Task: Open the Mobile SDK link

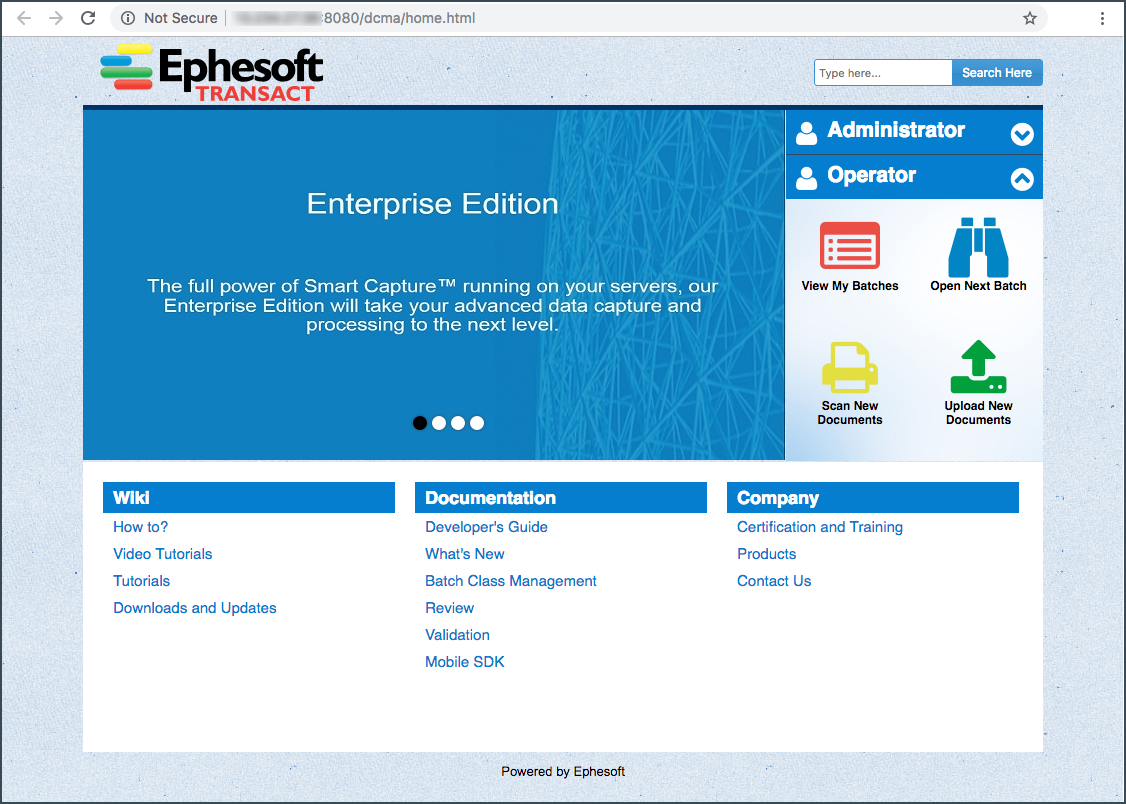Action: [465, 662]
